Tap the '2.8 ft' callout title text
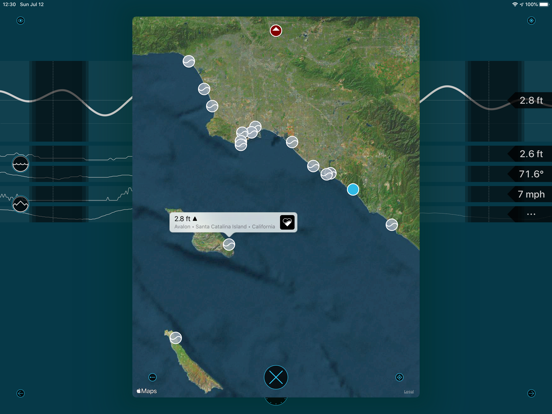552x414 pixels. pos(186,219)
